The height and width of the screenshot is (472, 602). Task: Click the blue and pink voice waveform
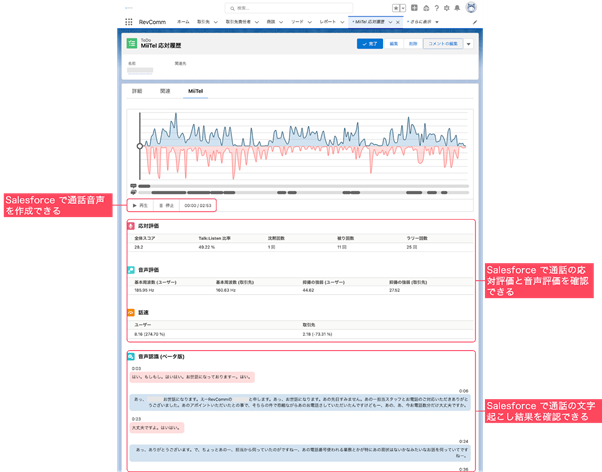point(304,146)
